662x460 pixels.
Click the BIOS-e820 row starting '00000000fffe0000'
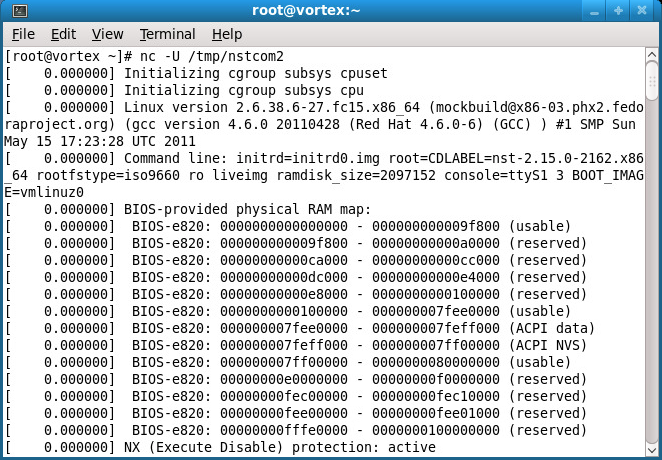coord(296,430)
